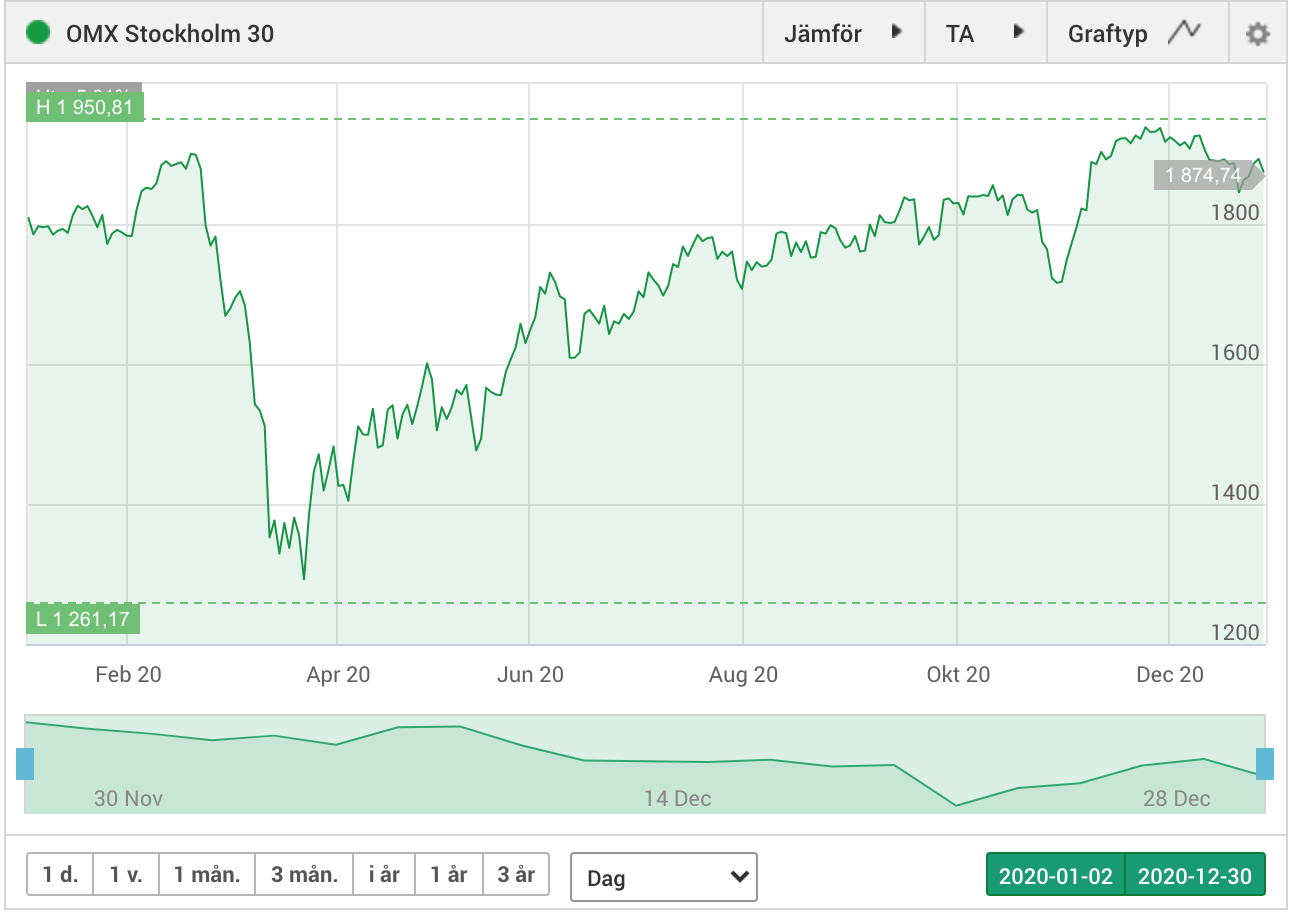Grab the left blue range slider handle
The height and width of the screenshot is (914, 1294).
[25, 763]
